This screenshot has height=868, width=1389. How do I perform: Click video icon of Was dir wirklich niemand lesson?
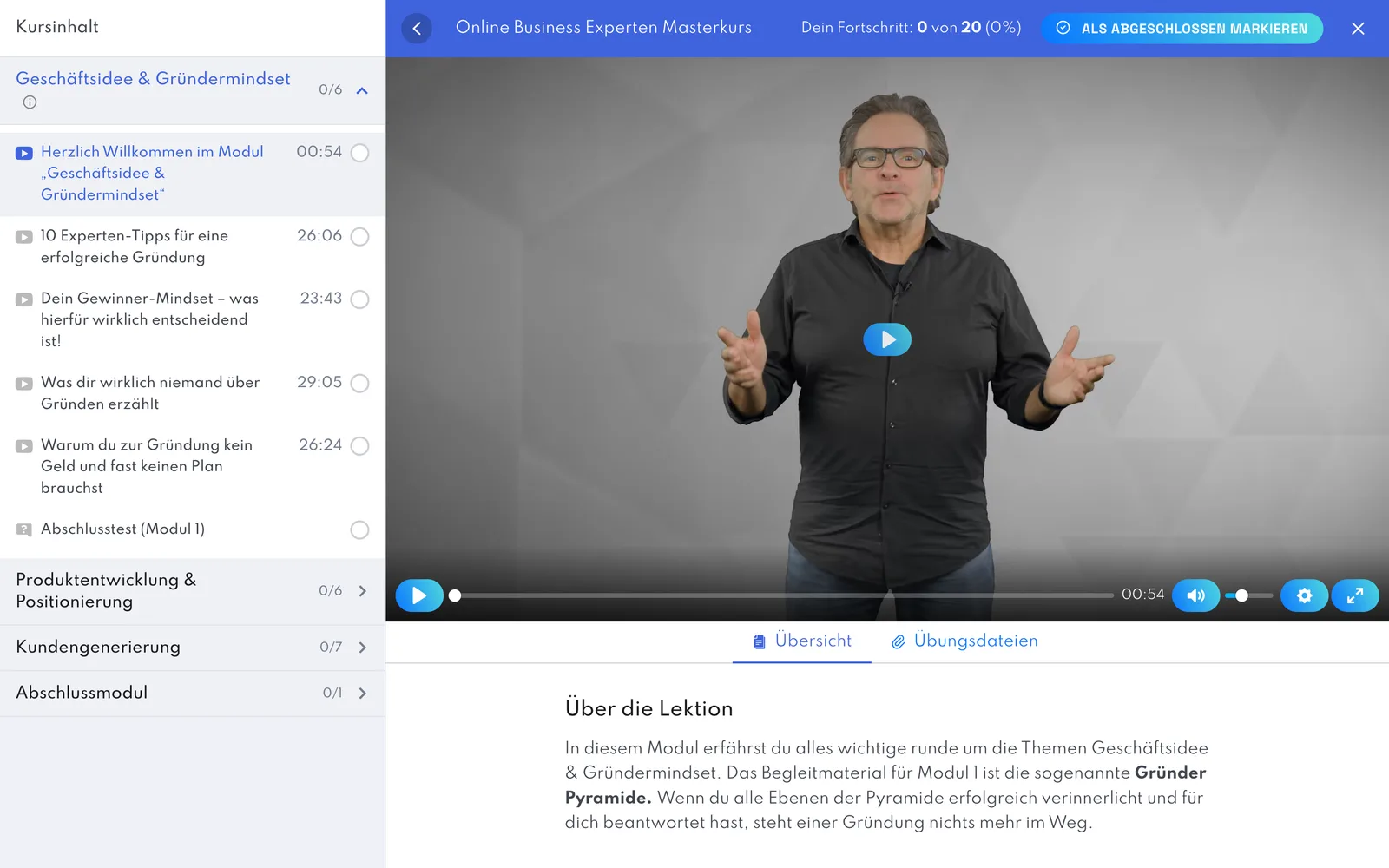[24, 384]
